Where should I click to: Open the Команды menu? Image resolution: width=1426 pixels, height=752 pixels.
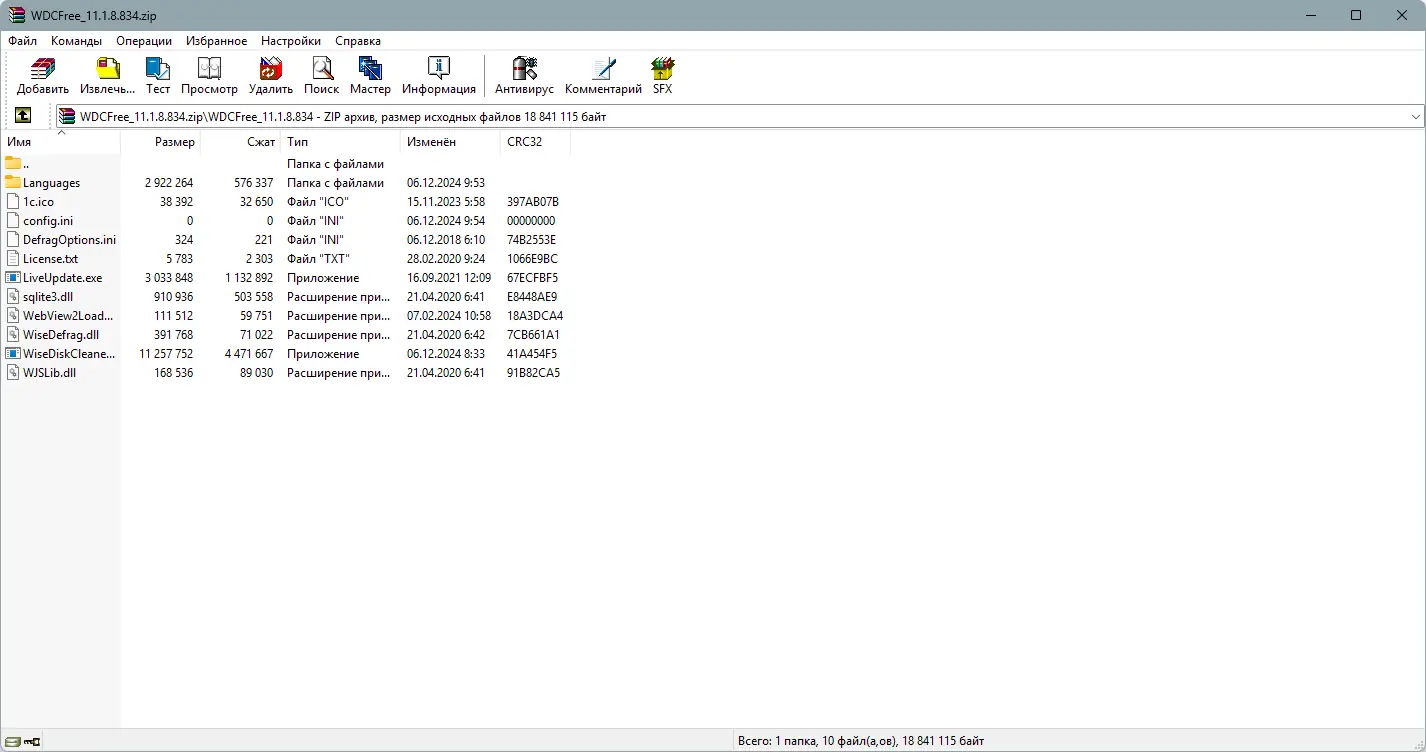click(x=76, y=41)
